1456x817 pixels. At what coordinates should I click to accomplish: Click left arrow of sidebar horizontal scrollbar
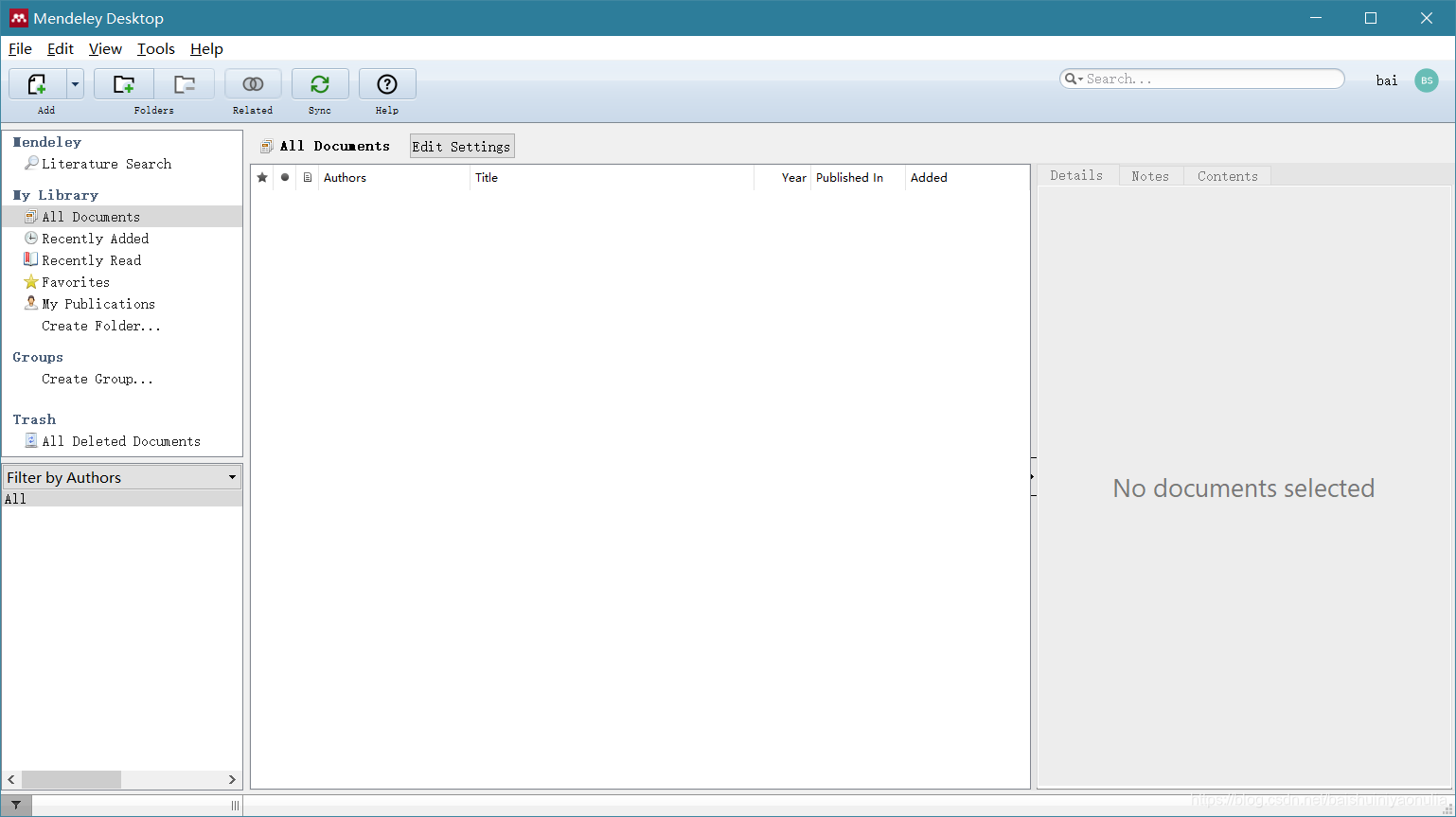[11, 779]
